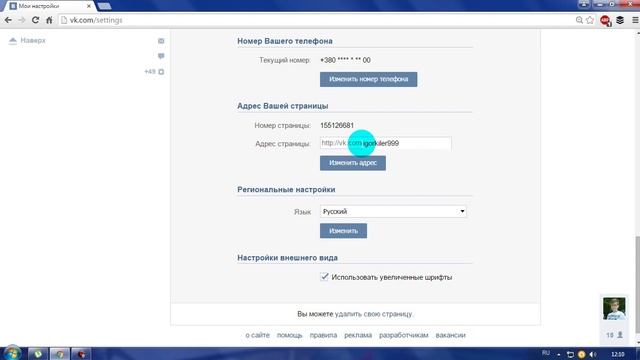640x360 pixels.
Task: Open a new browser tab
Action: 104,6
